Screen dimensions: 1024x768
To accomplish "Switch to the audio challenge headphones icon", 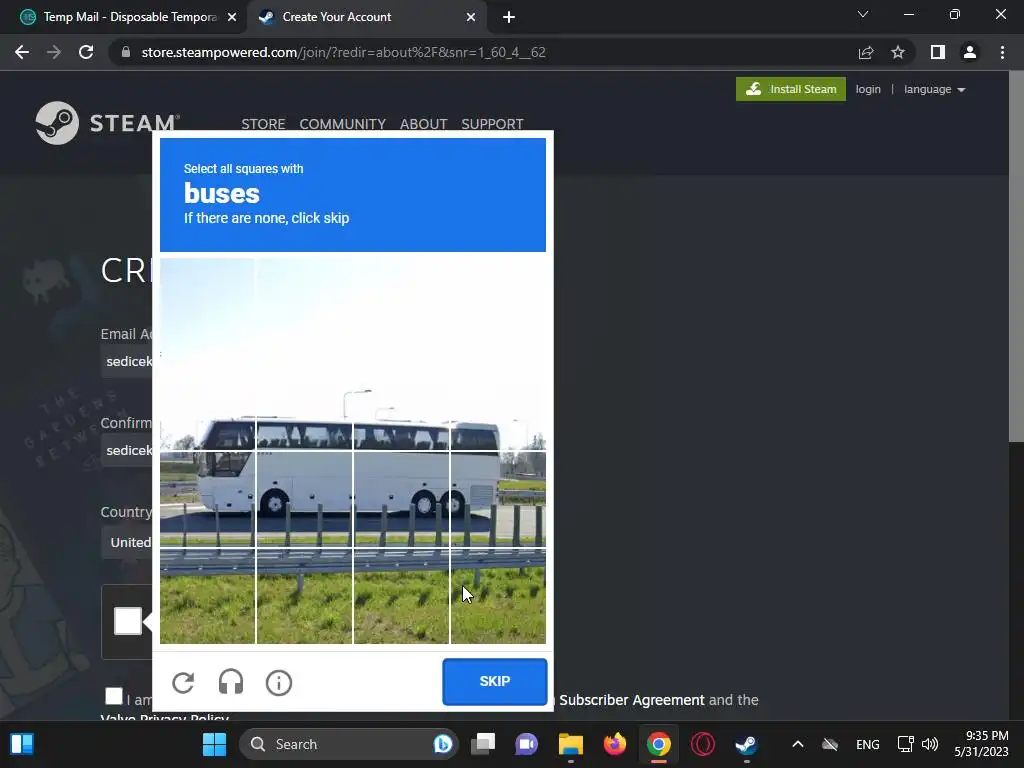I will pyautogui.click(x=231, y=682).
